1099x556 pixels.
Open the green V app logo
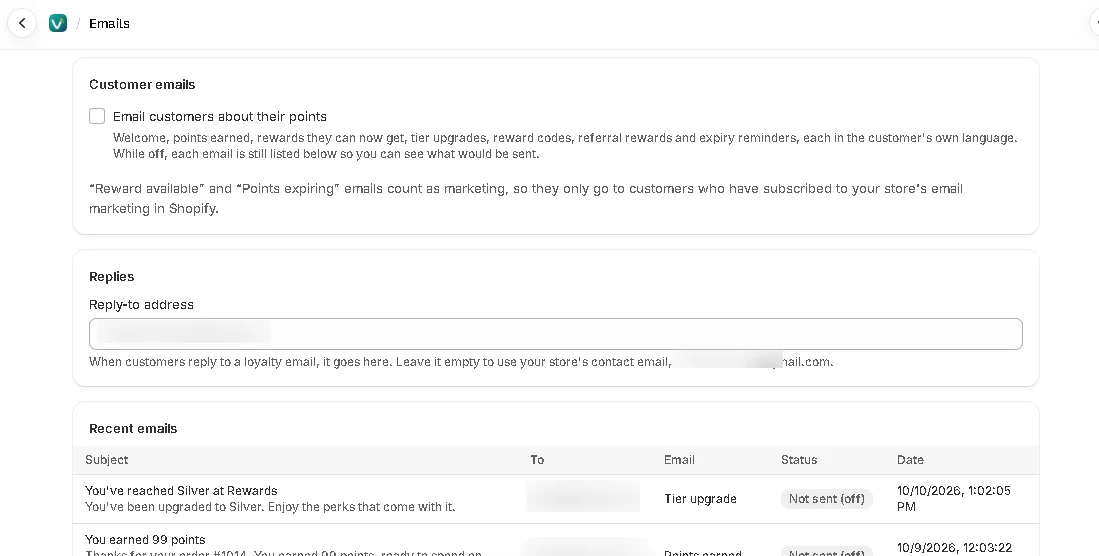(58, 23)
